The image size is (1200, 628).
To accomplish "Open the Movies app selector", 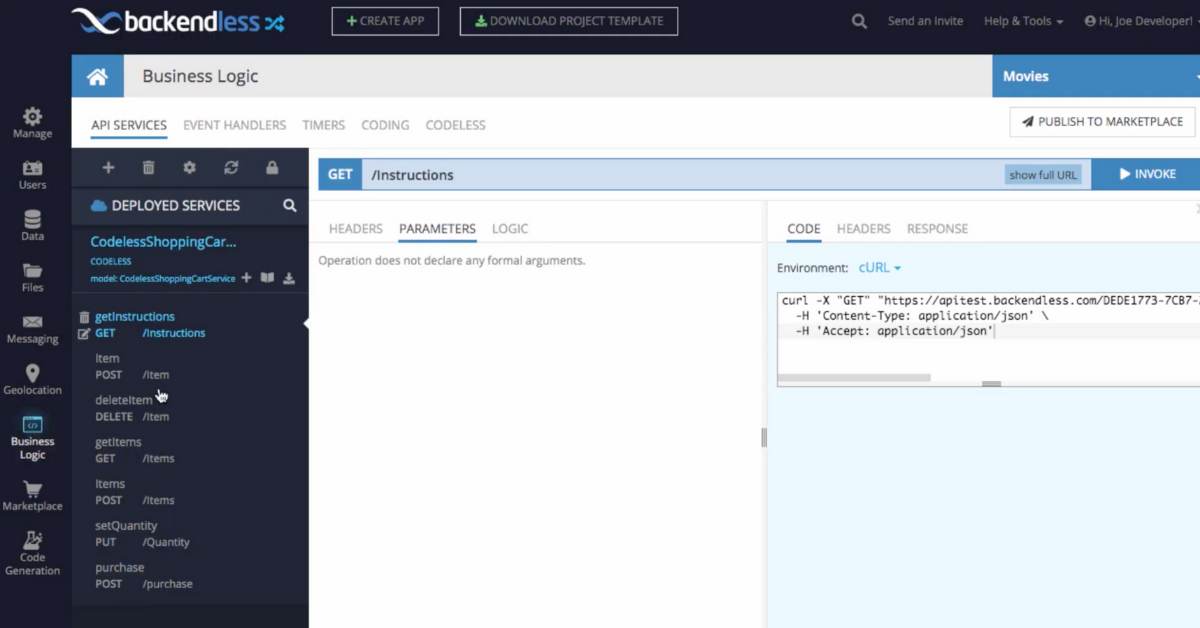I will [x=1096, y=76].
